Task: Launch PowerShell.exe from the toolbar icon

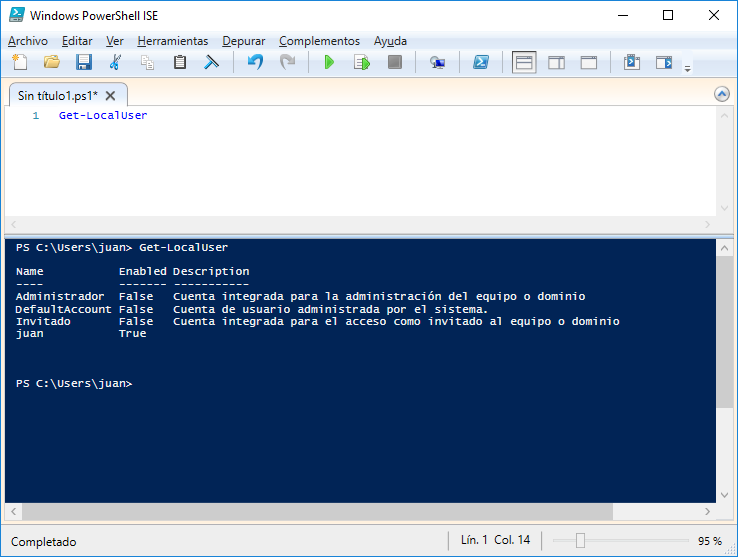Action: [x=481, y=62]
